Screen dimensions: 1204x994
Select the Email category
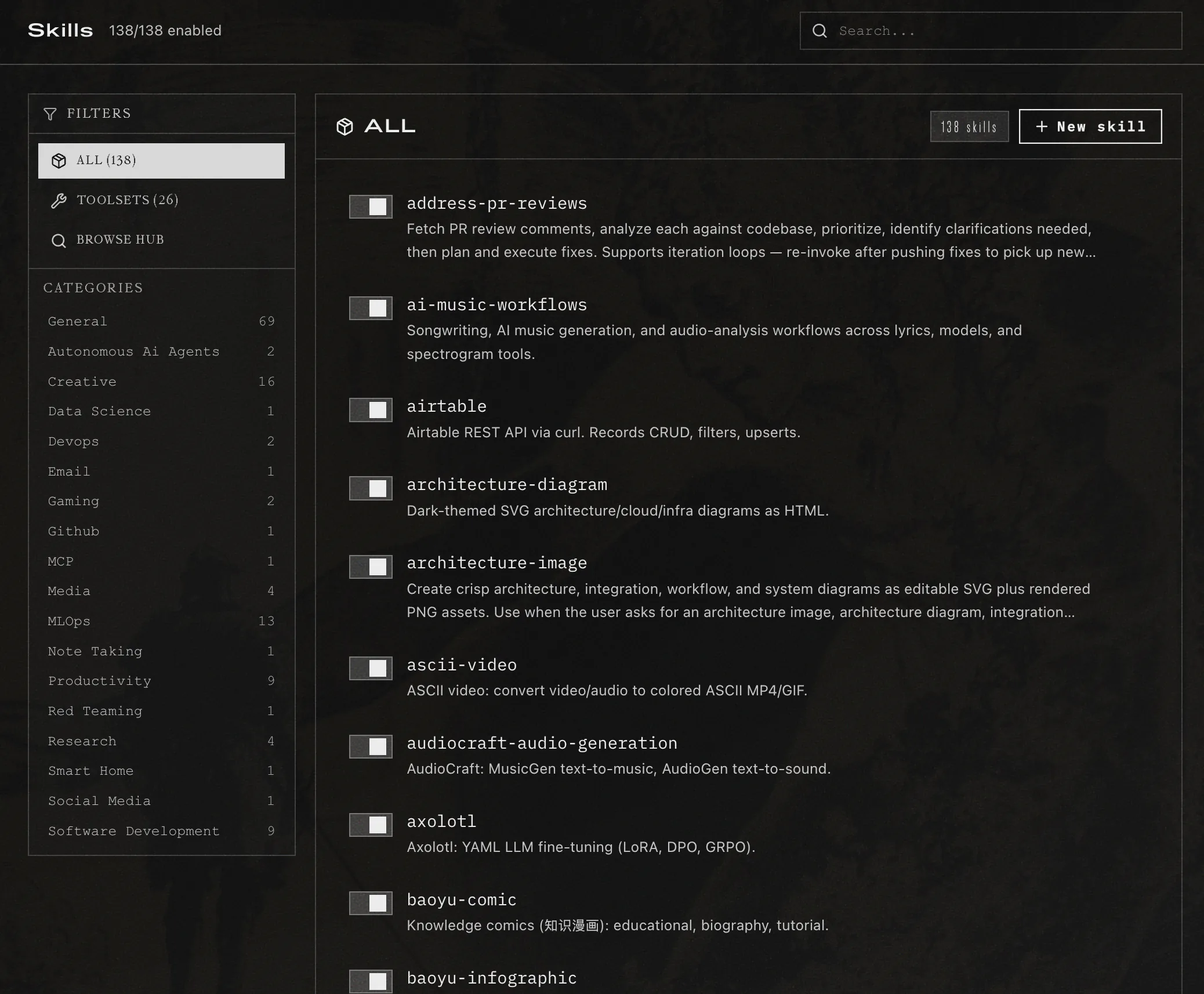[x=161, y=471]
